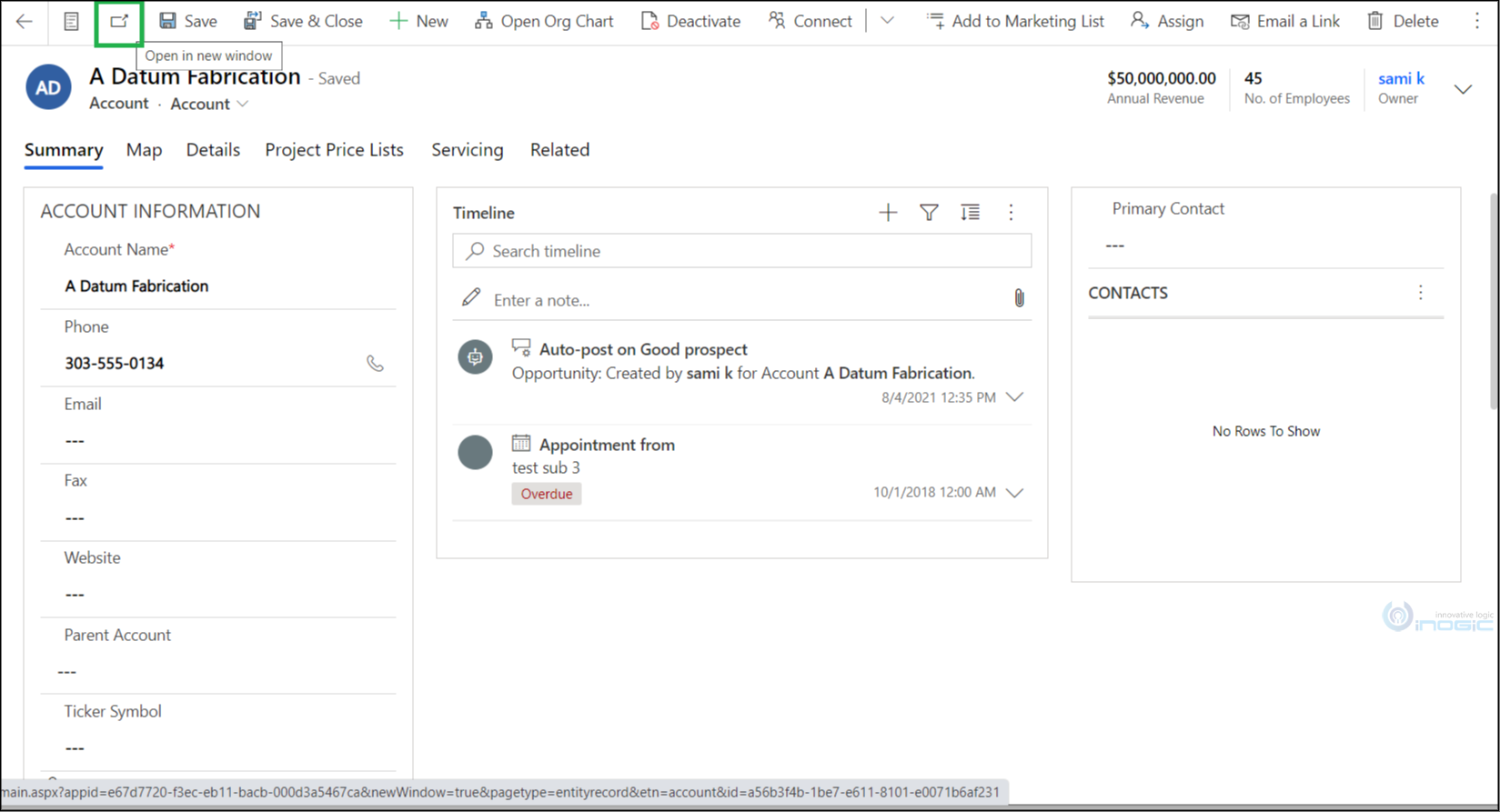Viewport: 1500px width, 812px height.
Task: Click the sami k name in post
Action: (710, 373)
